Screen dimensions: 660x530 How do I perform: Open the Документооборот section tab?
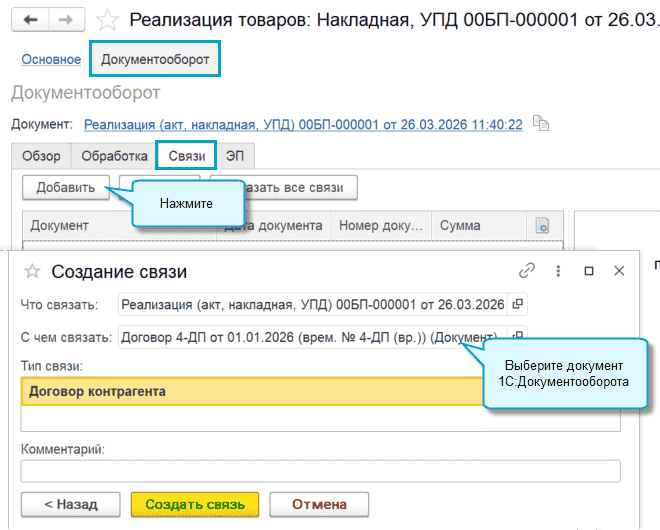tap(155, 59)
